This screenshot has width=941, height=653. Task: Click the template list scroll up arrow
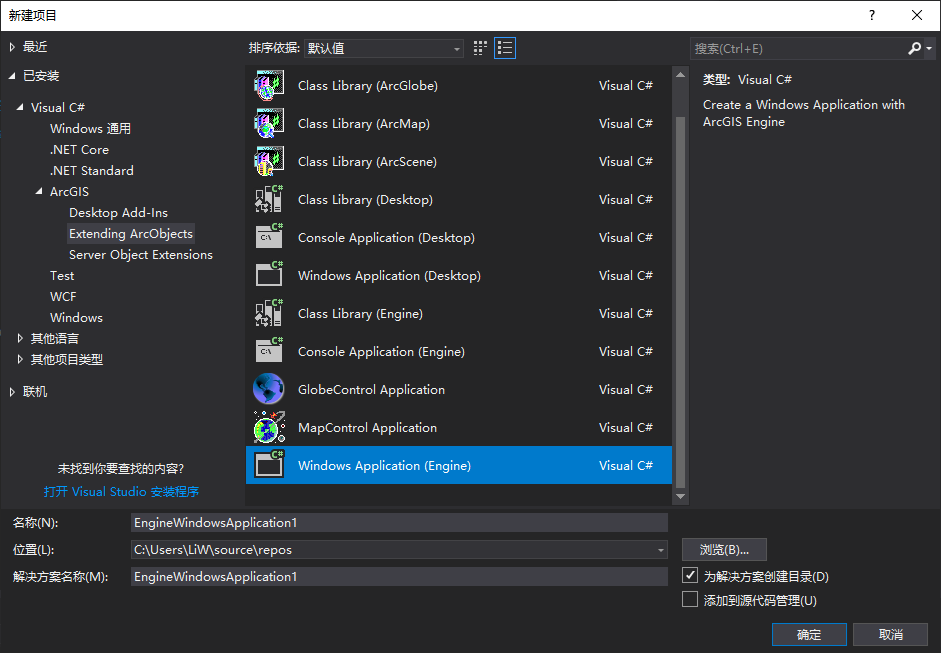coord(680,75)
